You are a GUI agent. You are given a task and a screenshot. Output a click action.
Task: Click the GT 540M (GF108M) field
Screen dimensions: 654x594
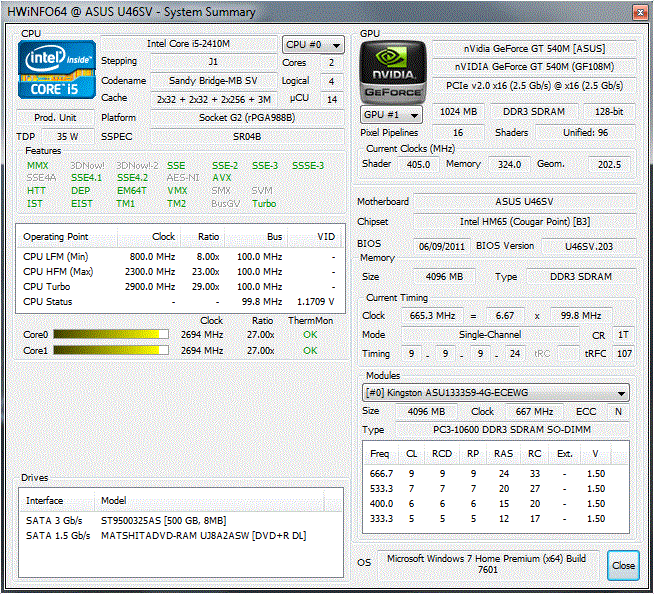pyautogui.click(x=534, y=67)
